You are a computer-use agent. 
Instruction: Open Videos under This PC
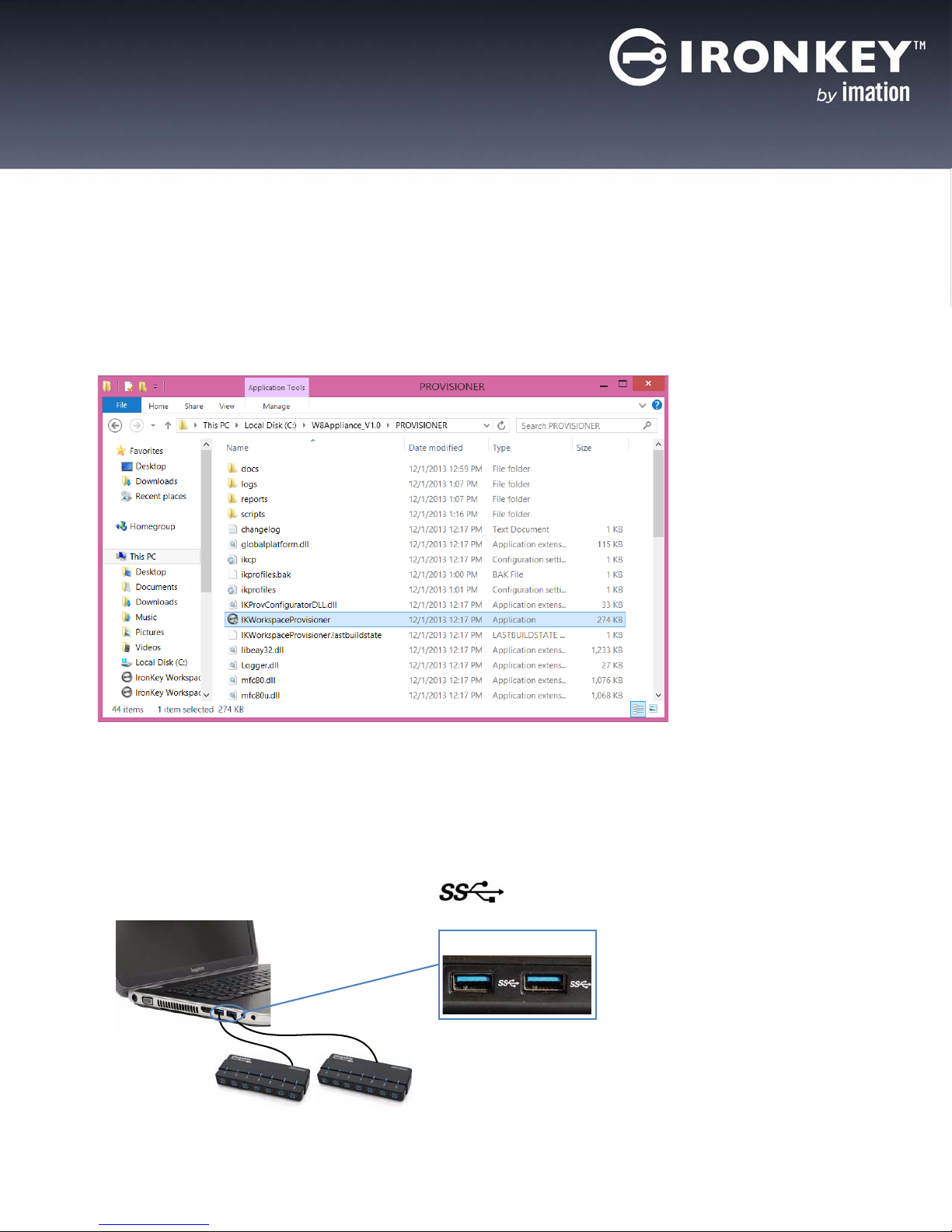148,647
